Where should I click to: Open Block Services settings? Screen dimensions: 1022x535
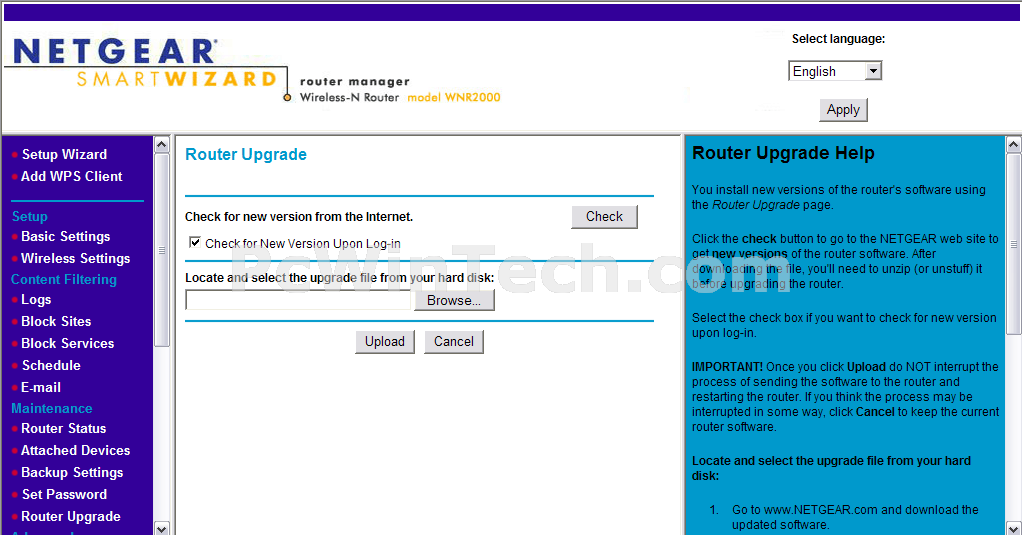pyautogui.click(x=67, y=343)
